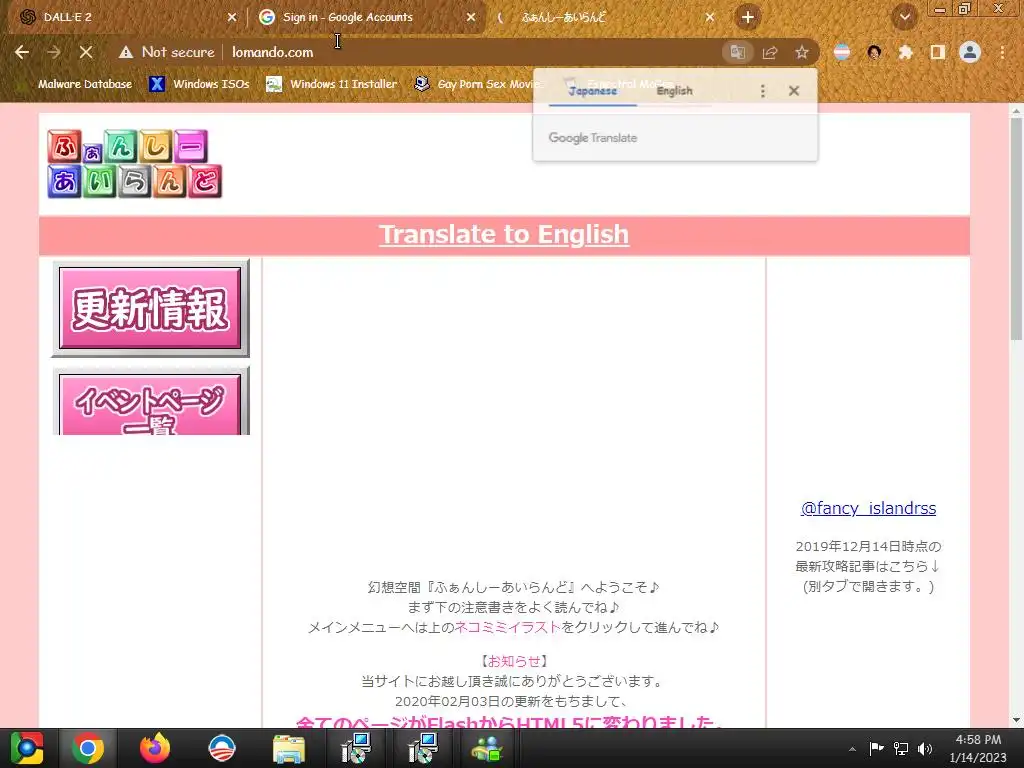Show hidden tray icons arrow
1024x768 pixels.
tap(852, 749)
